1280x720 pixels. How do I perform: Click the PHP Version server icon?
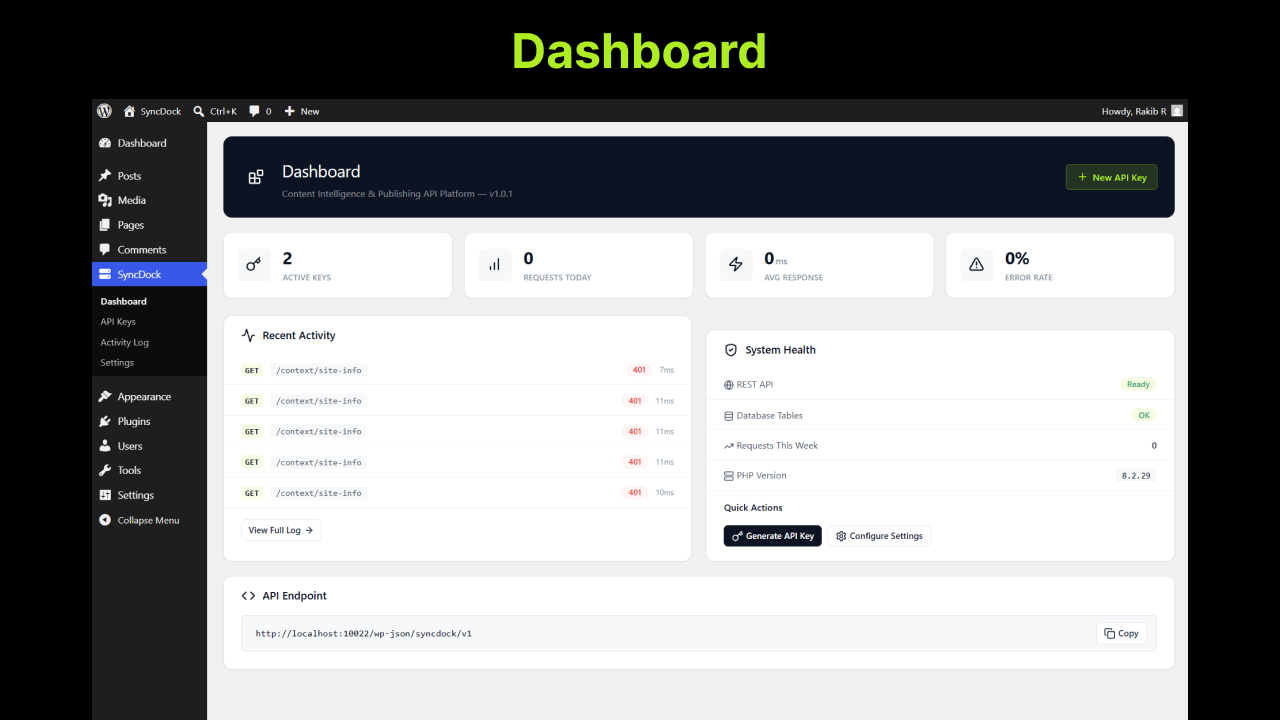[x=728, y=476]
